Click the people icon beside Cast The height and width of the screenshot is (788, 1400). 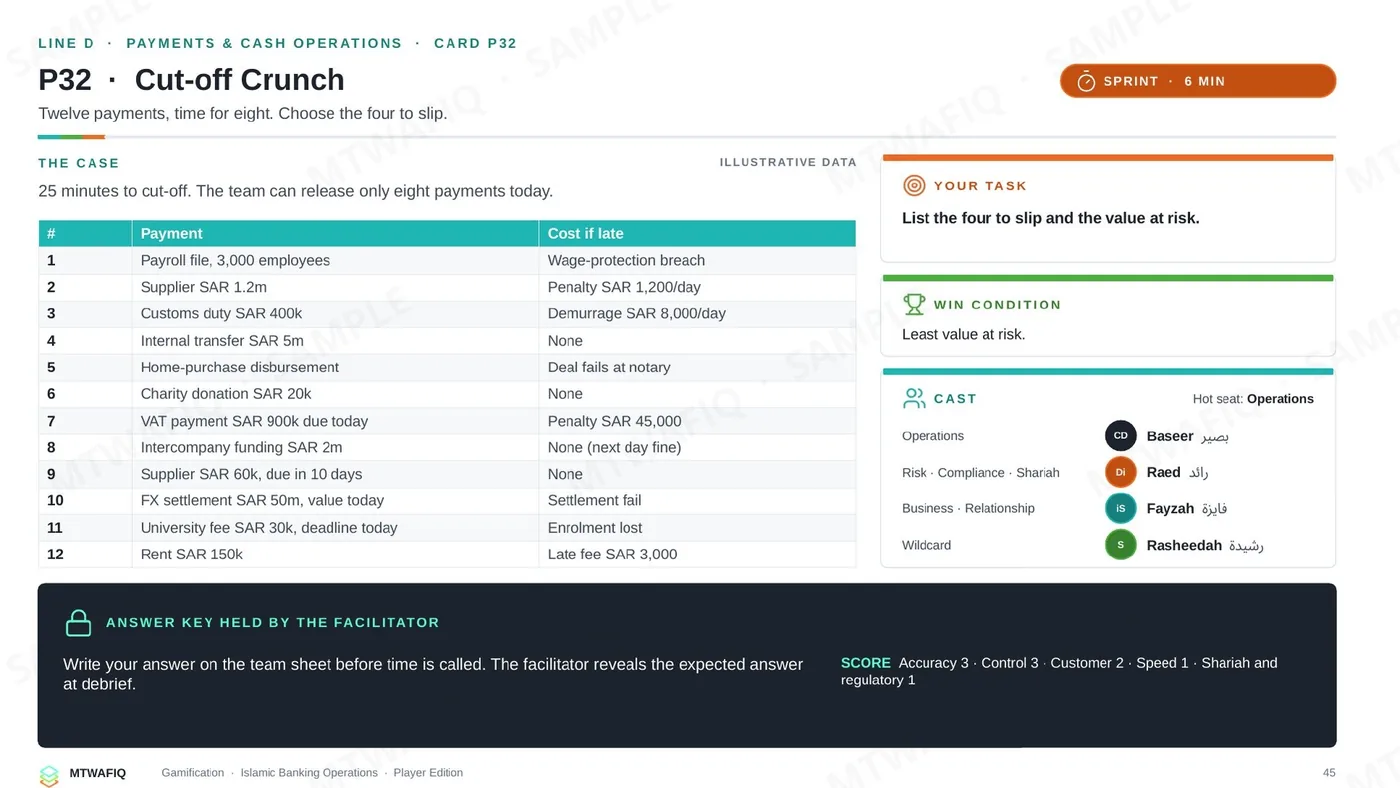click(x=914, y=398)
